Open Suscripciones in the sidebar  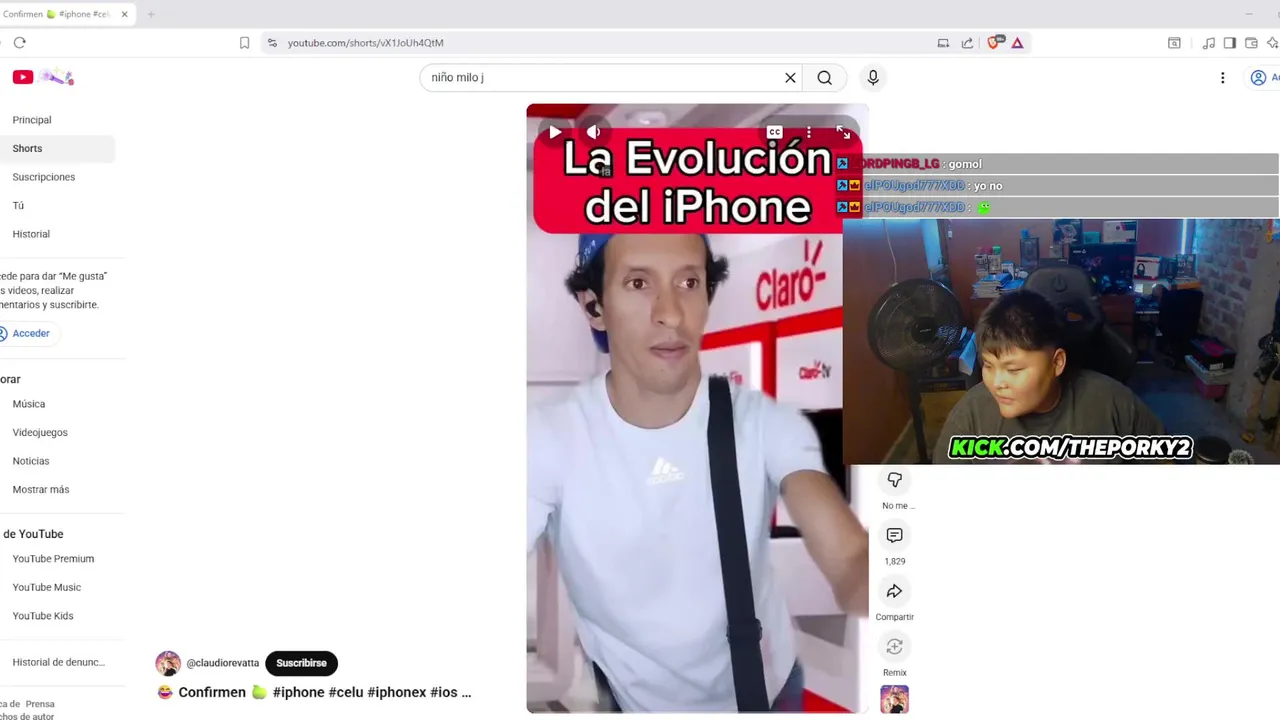(x=44, y=177)
